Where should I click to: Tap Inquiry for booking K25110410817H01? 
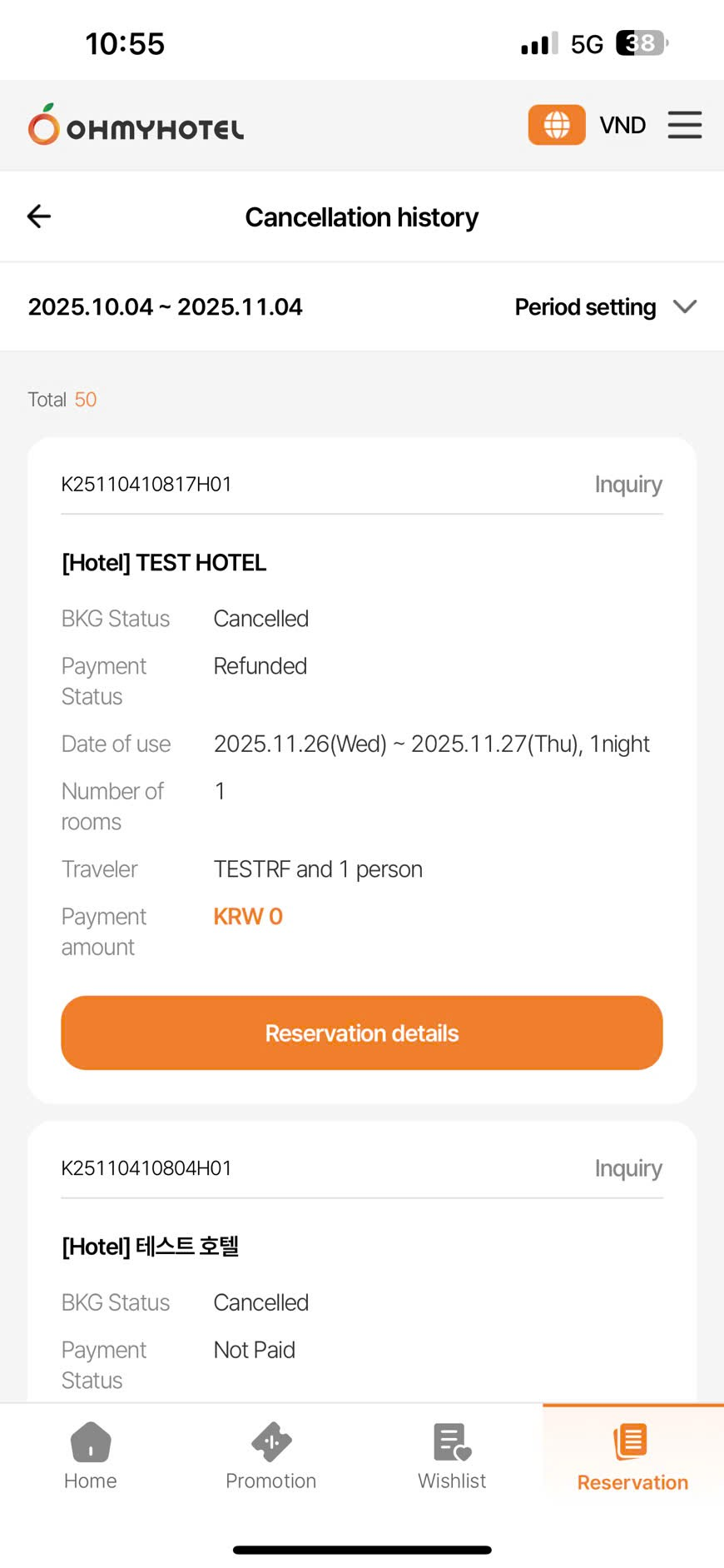tap(627, 485)
